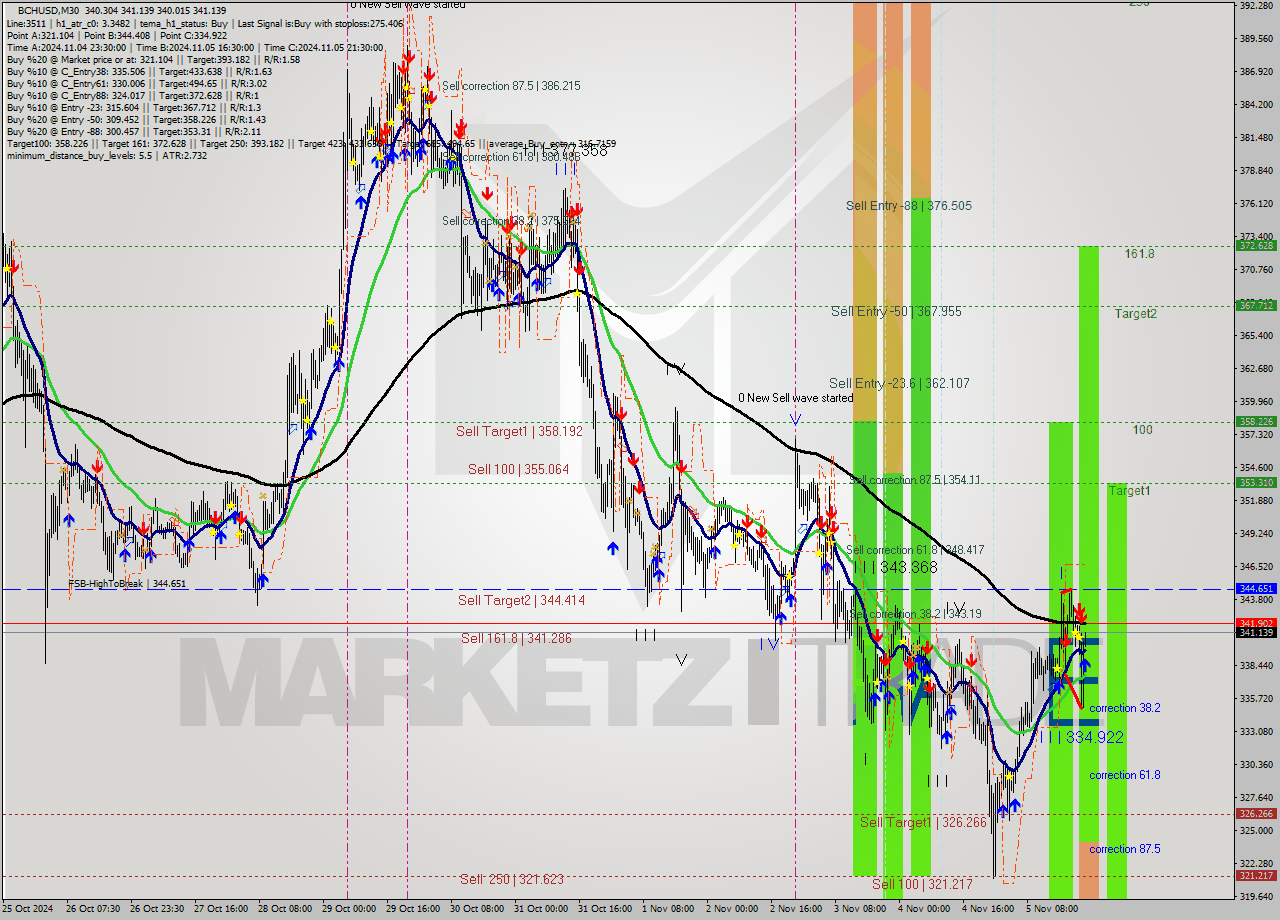Select the '| | | 343.368' wave label
Screen dimensions: 1280x920
pos(894,568)
